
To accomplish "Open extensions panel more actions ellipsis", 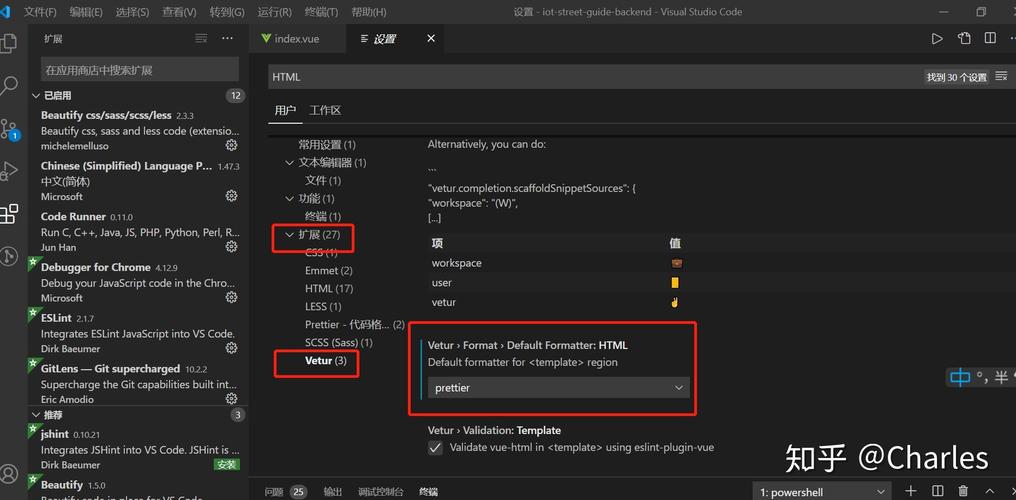I will click(x=227, y=39).
